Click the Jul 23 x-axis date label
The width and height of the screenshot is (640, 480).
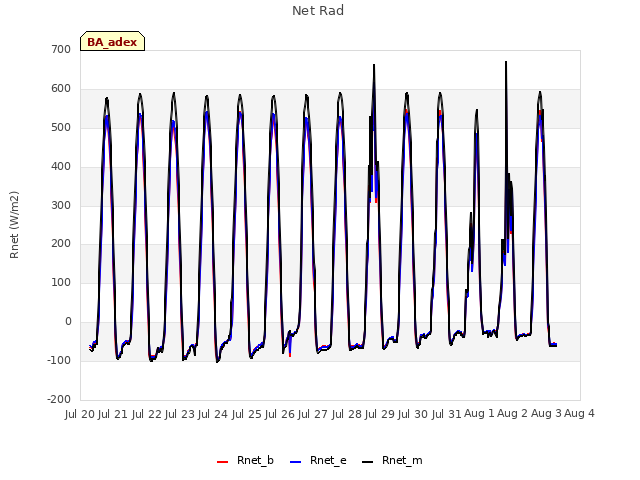pos(180,414)
